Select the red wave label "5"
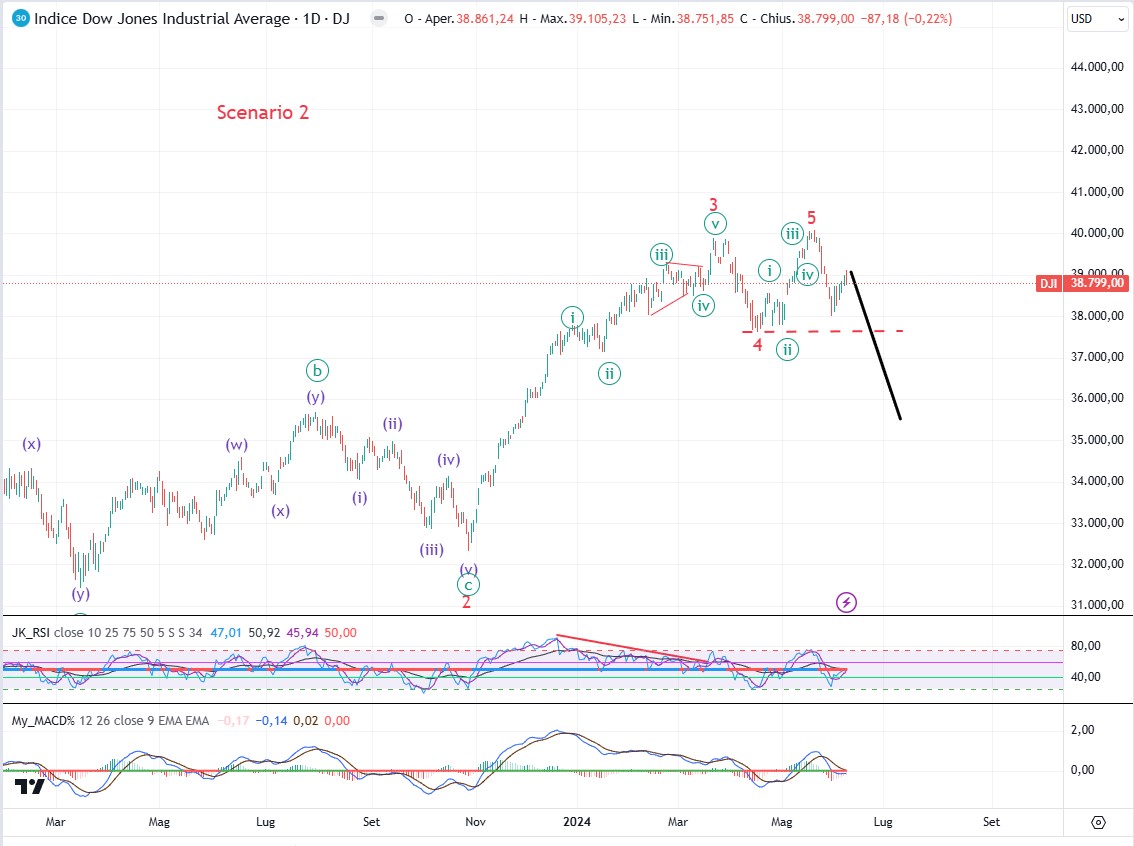 tap(811, 218)
